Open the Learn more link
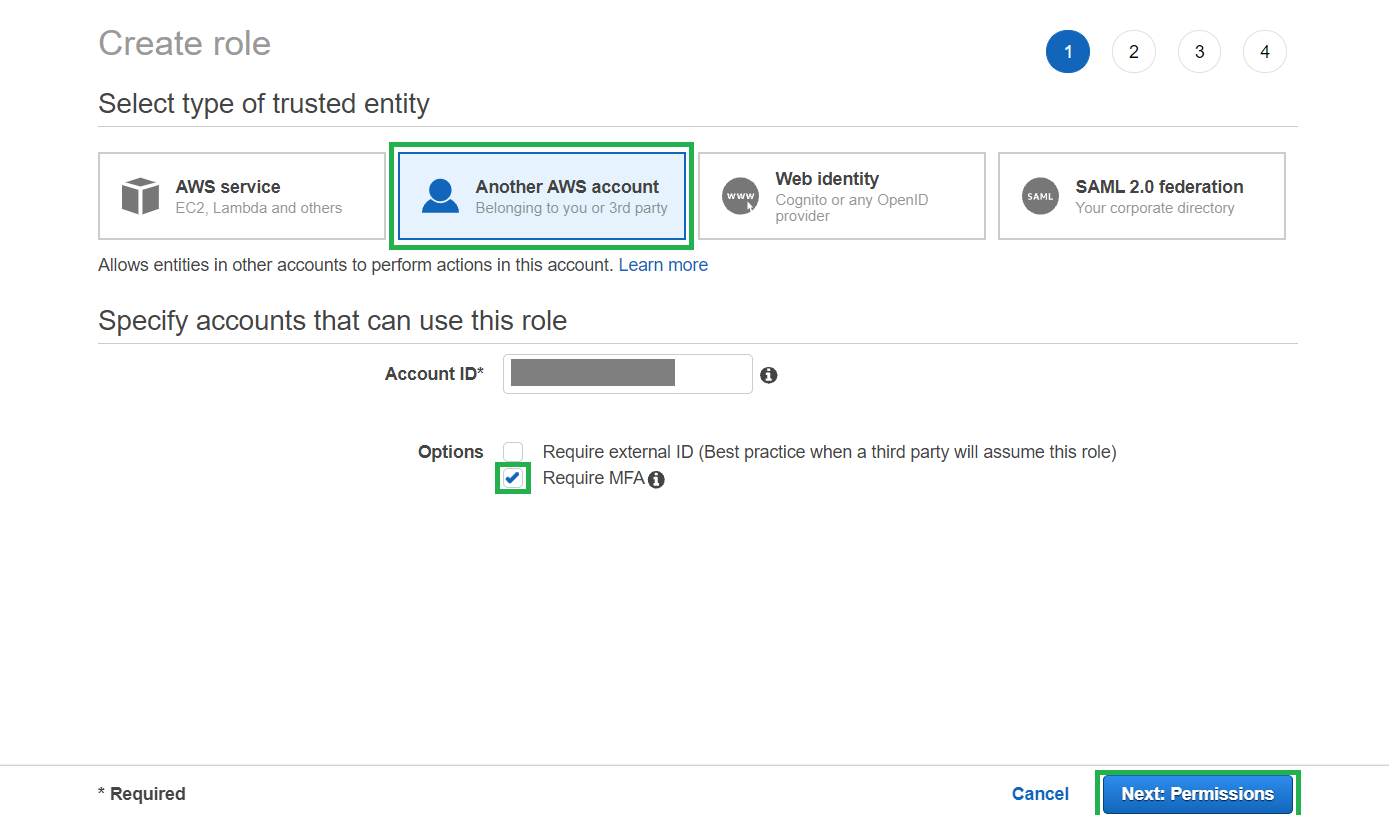The width and height of the screenshot is (1389, 815). (663, 264)
